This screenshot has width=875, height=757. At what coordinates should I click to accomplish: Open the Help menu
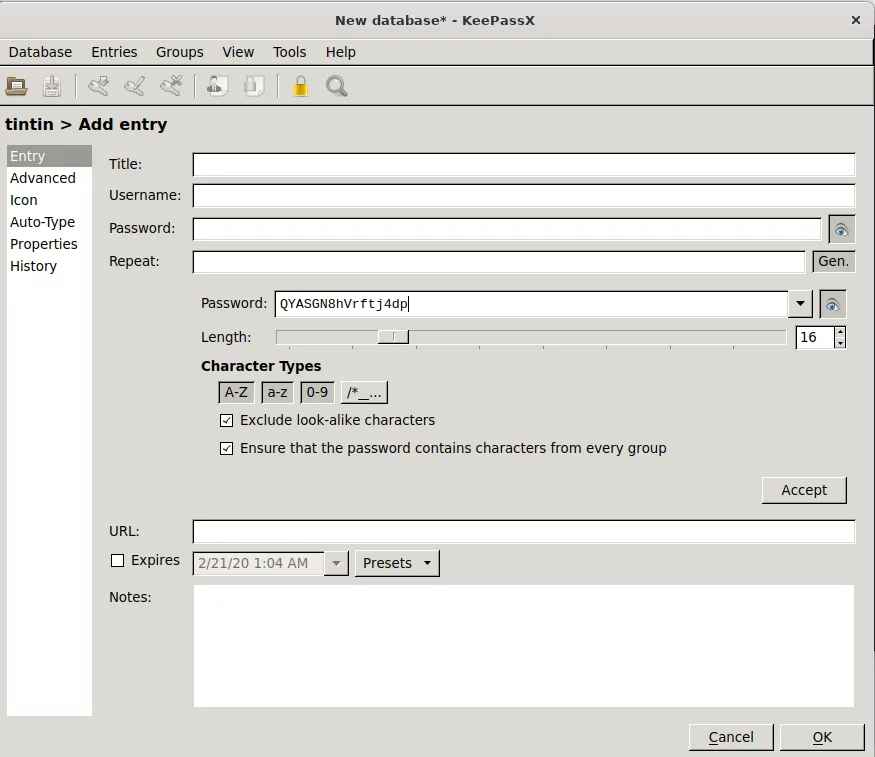[340, 52]
